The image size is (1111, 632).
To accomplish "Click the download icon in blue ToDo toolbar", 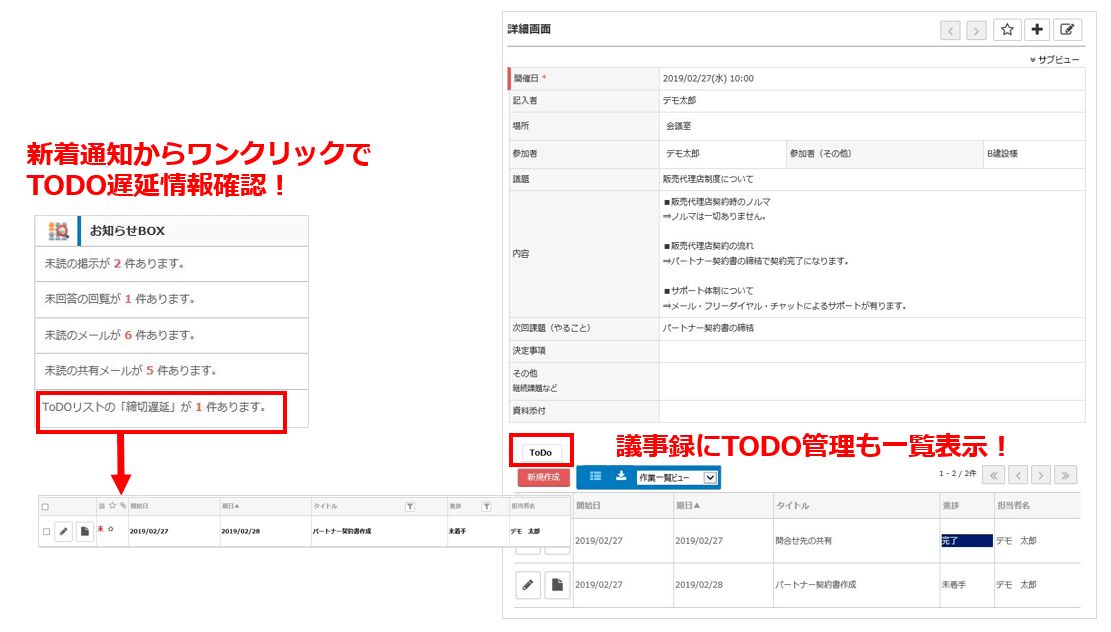I will tap(621, 477).
